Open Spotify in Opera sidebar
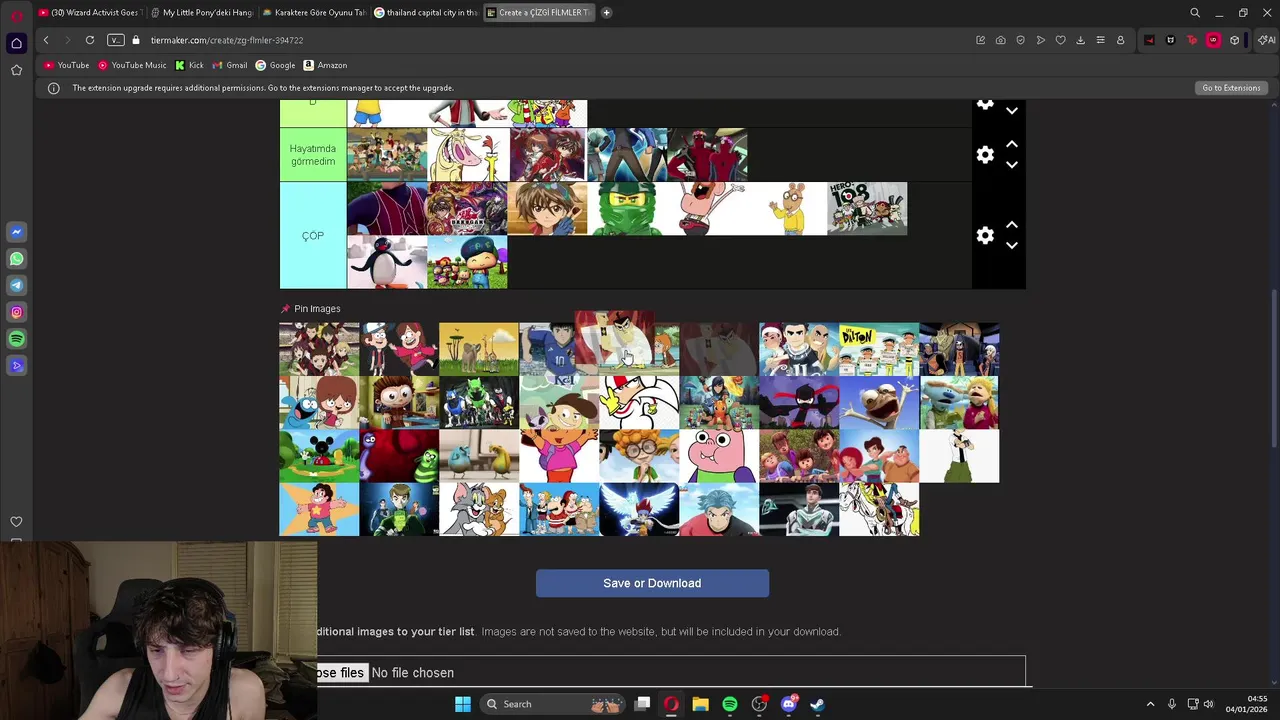The height and width of the screenshot is (720, 1280). point(16,339)
